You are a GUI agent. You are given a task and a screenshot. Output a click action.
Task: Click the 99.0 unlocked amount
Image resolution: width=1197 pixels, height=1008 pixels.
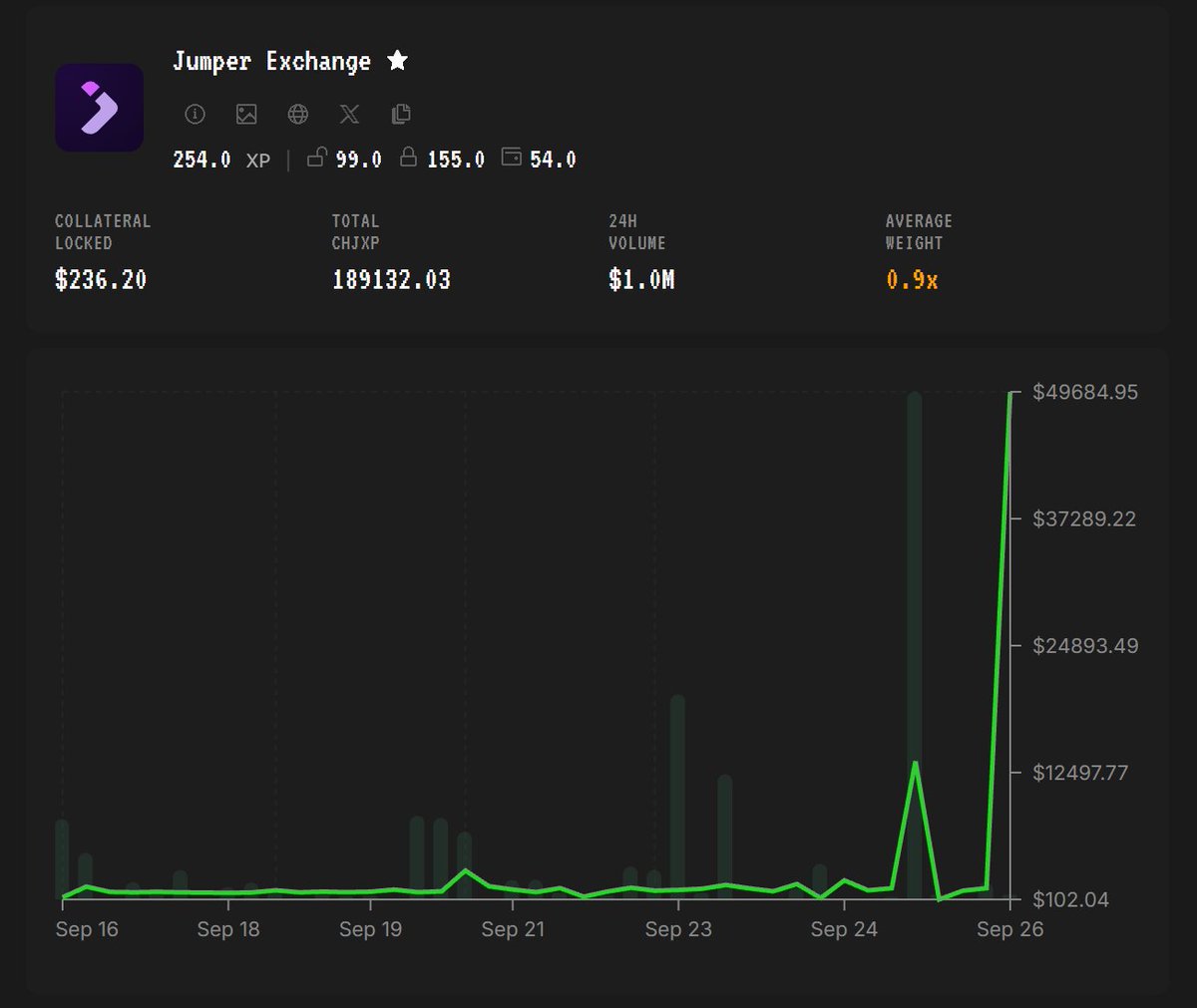tap(359, 160)
